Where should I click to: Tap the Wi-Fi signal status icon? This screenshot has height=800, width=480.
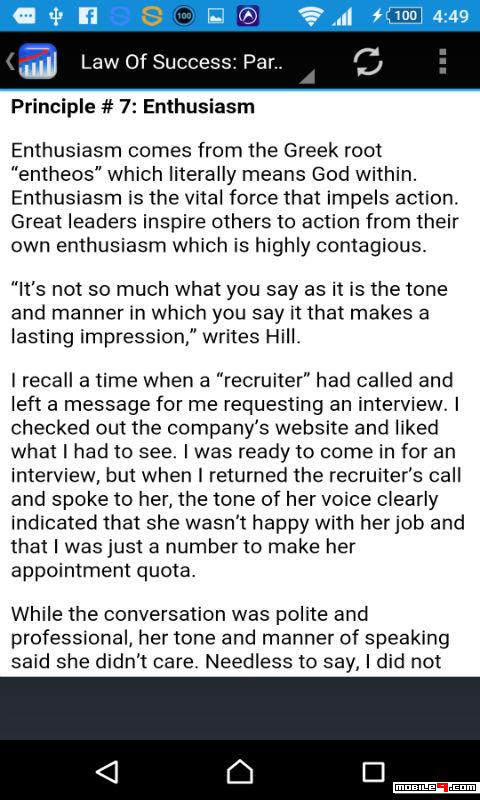point(311,17)
